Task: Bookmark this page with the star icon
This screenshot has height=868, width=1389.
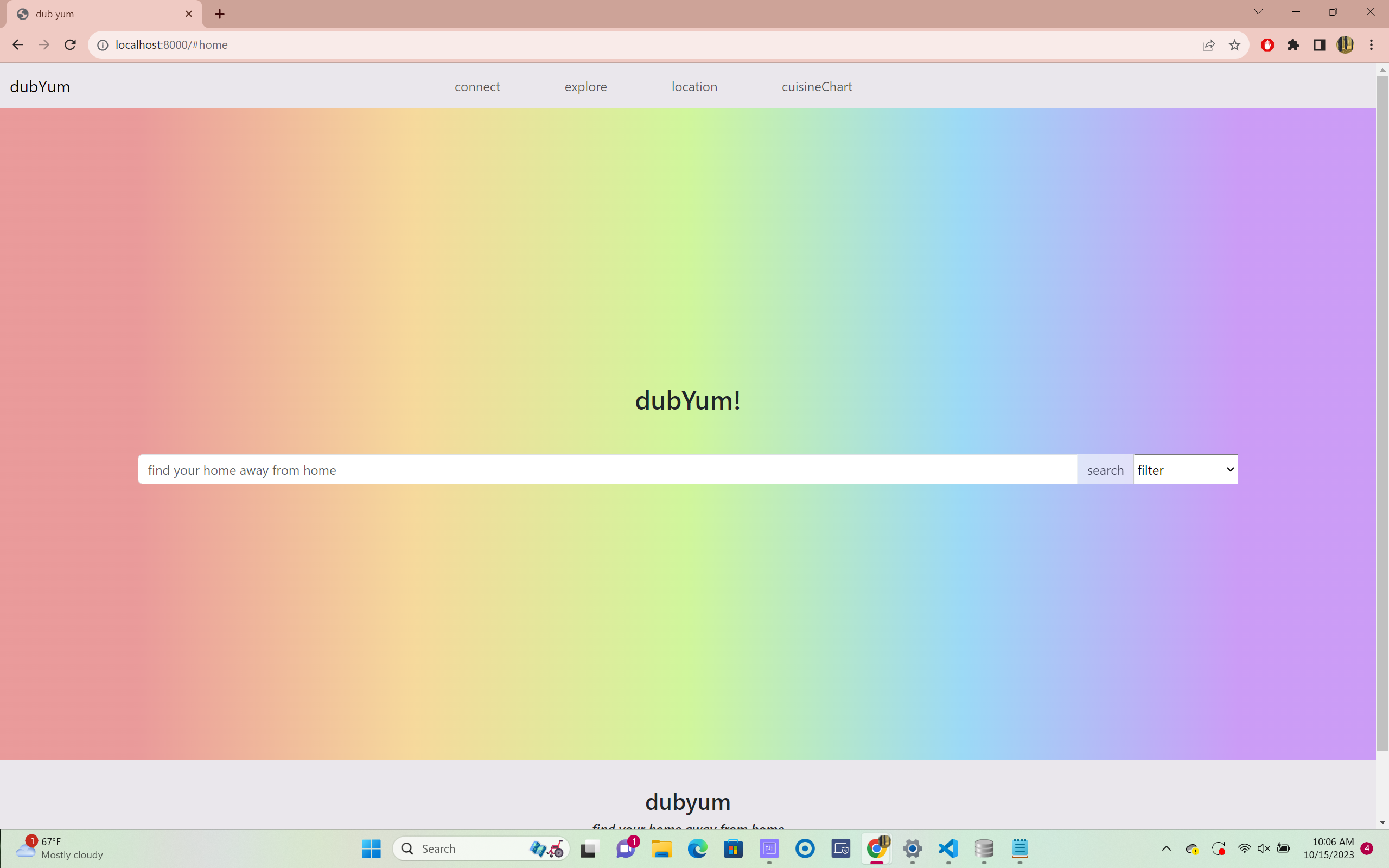Action: tap(1234, 45)
